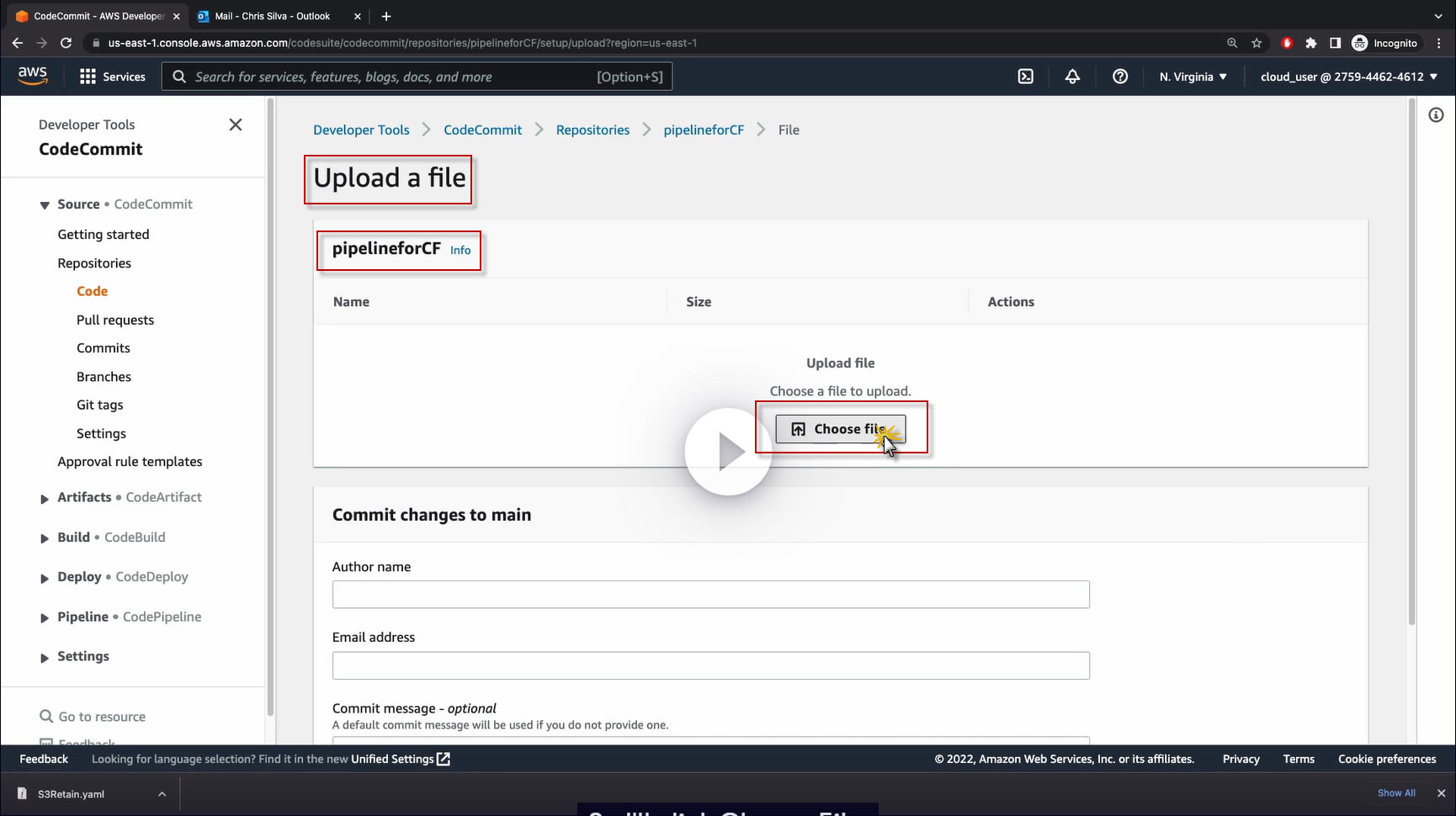Screen dimensions: 1456x816
Task: Go to Branches page
Action: pyautogui.click(x=104, y=377)
